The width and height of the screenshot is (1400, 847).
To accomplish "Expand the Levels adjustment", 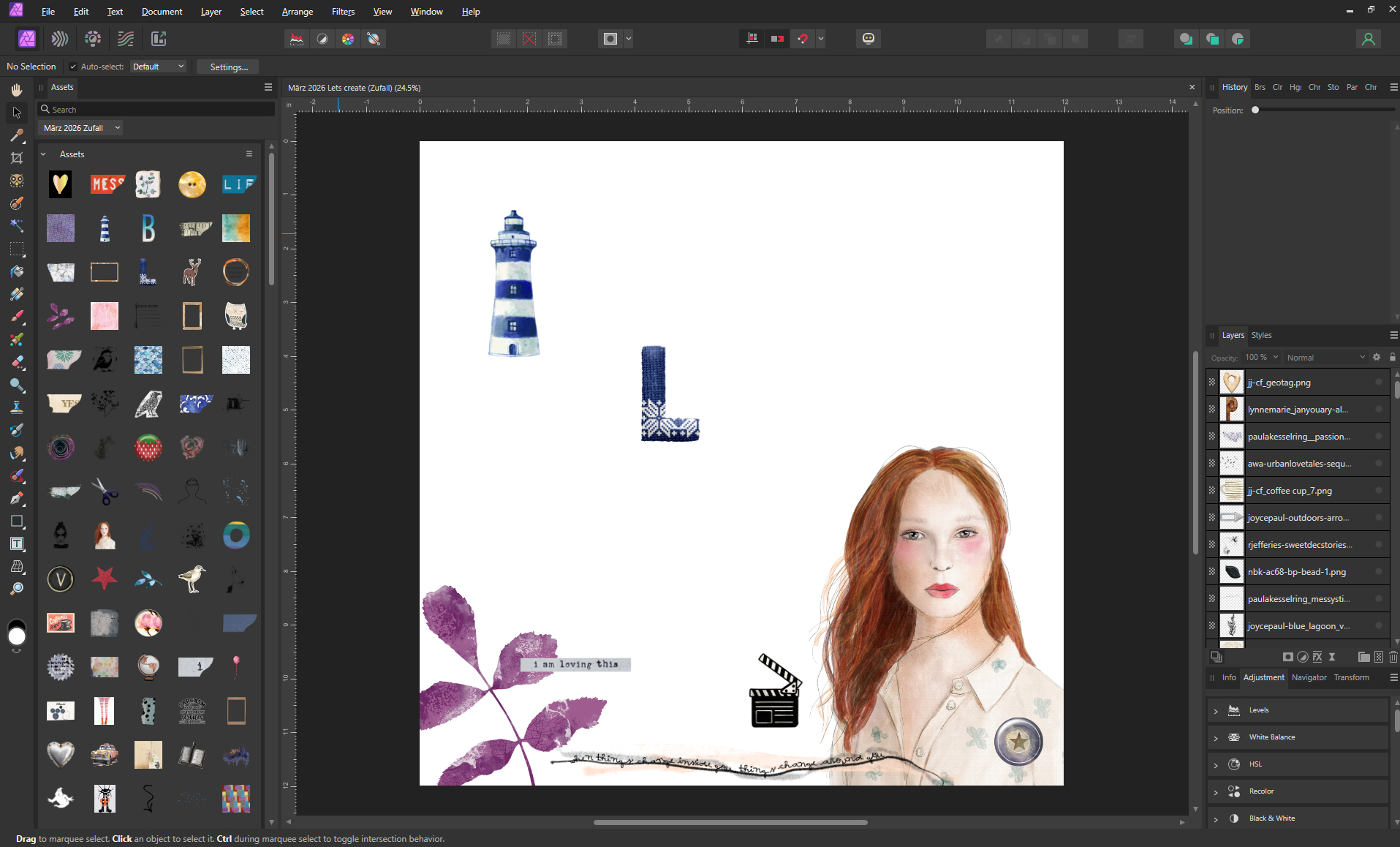I will 1216,710.
